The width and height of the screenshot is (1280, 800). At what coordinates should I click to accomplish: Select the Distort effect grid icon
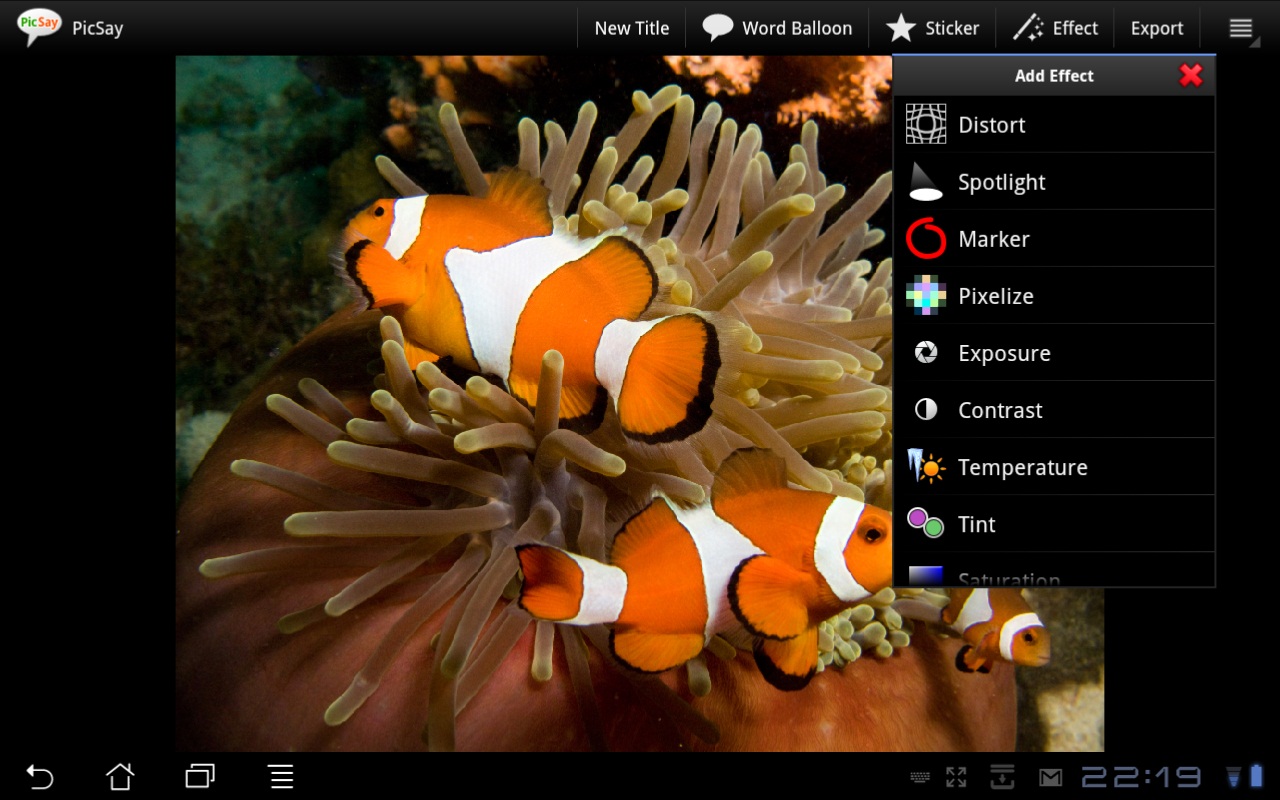tap(926, 124)
